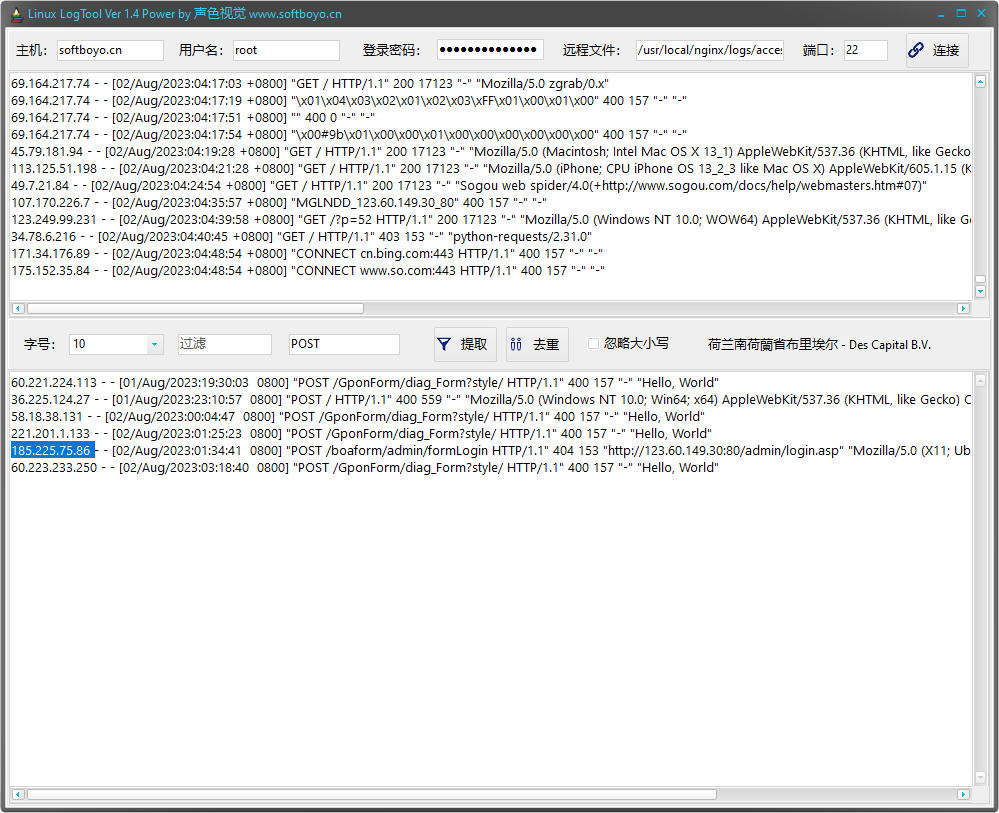Image resolution: width=999 pixels, height=813 pixels.
Task: Click the 提取 (extract) funnel icon button
Action: [x=463, y=344]
